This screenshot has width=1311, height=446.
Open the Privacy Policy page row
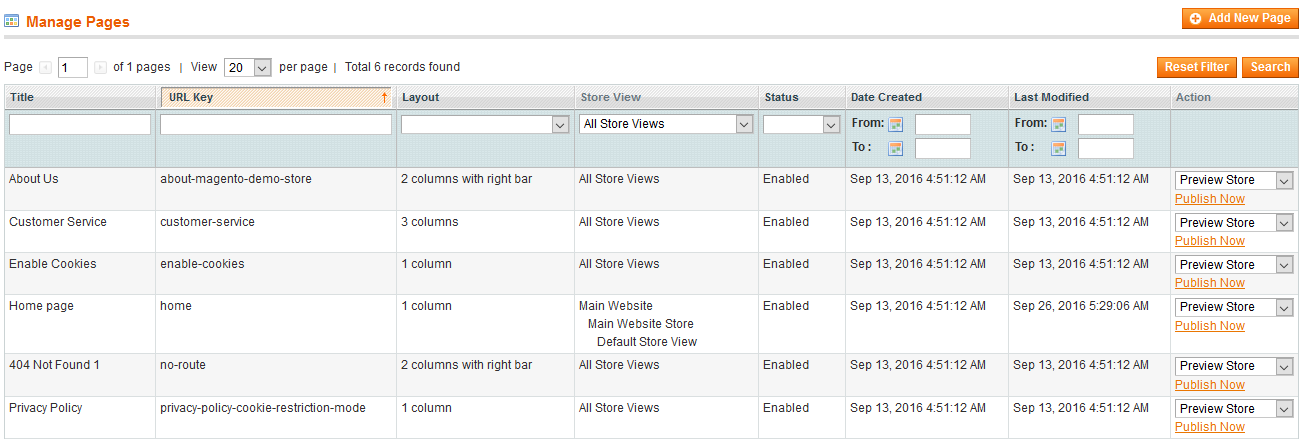[x=46, y=408]
